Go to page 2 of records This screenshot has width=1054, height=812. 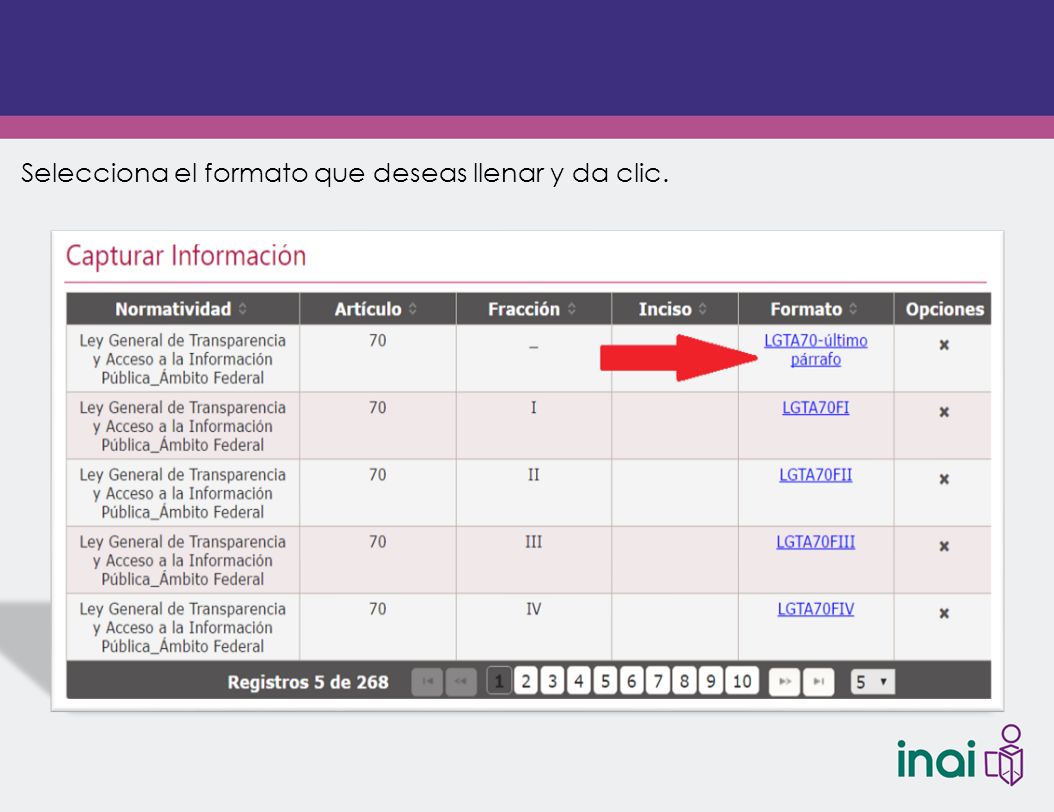(x=526, y=682)
